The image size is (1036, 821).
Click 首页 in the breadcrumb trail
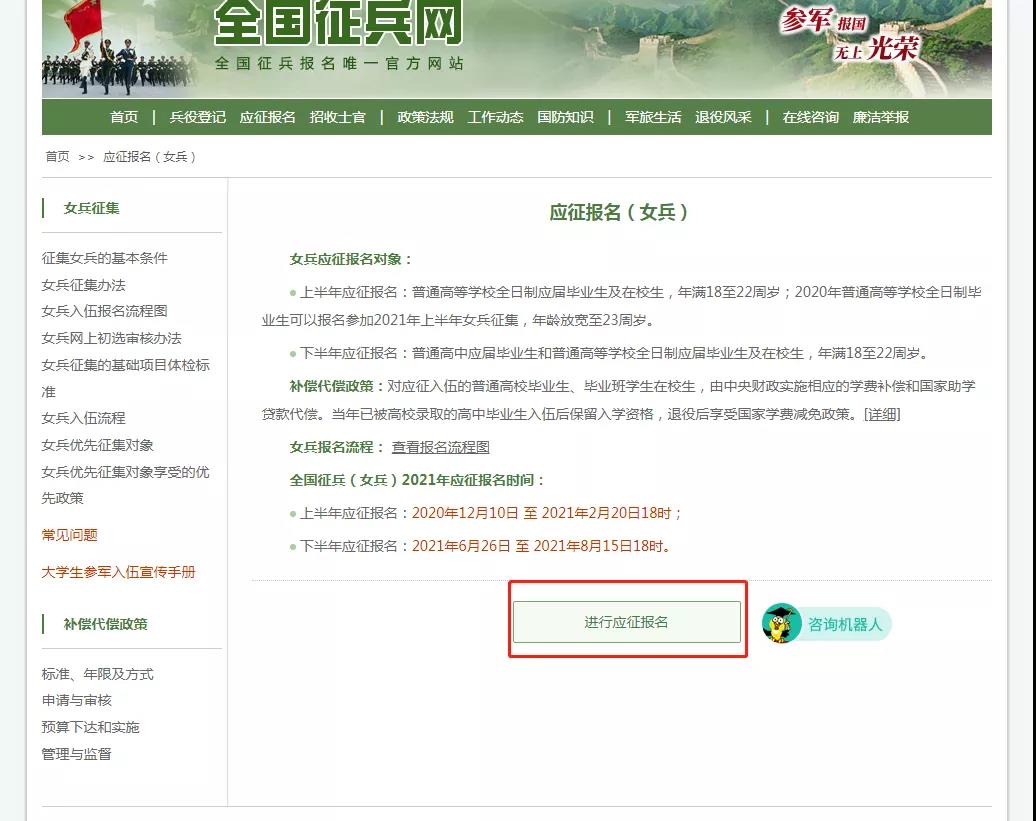click(x=57, y=157)
